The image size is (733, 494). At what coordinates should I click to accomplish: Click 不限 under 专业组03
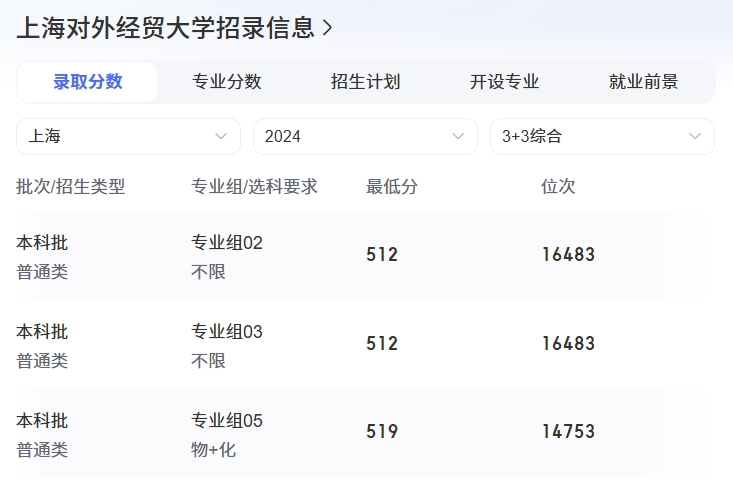pos(208,361)
